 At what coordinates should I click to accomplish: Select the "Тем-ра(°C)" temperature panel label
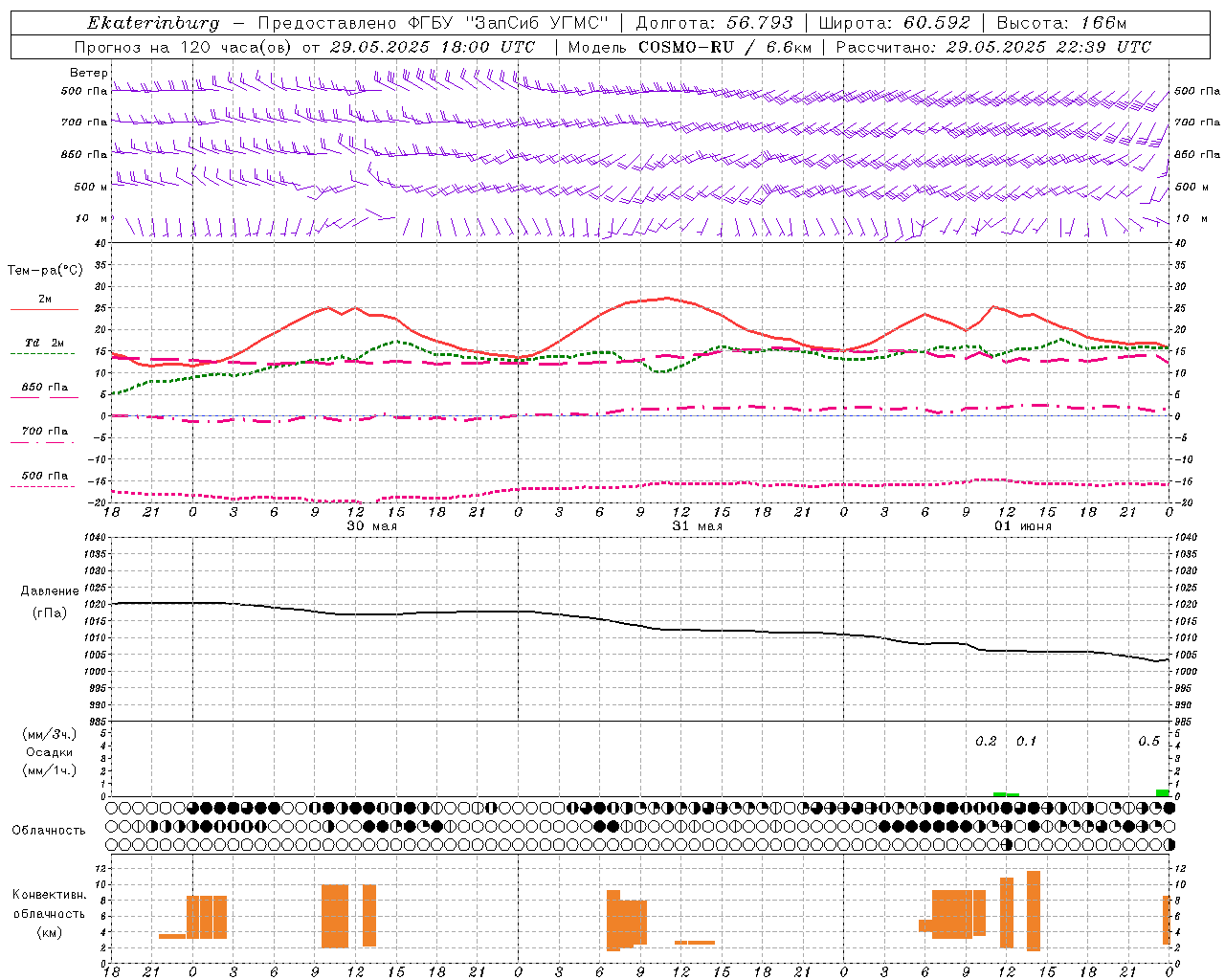[x=45, y=271]
